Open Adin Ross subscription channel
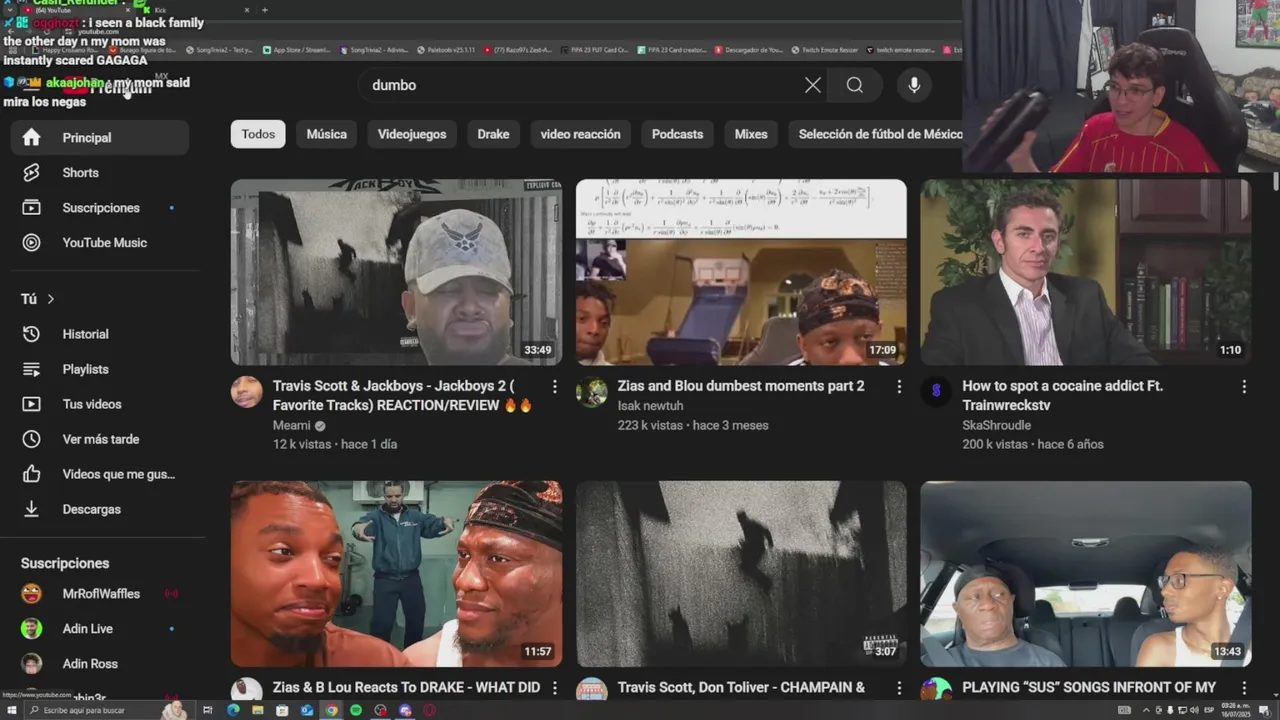1280x720 pixels. point(99,664)
